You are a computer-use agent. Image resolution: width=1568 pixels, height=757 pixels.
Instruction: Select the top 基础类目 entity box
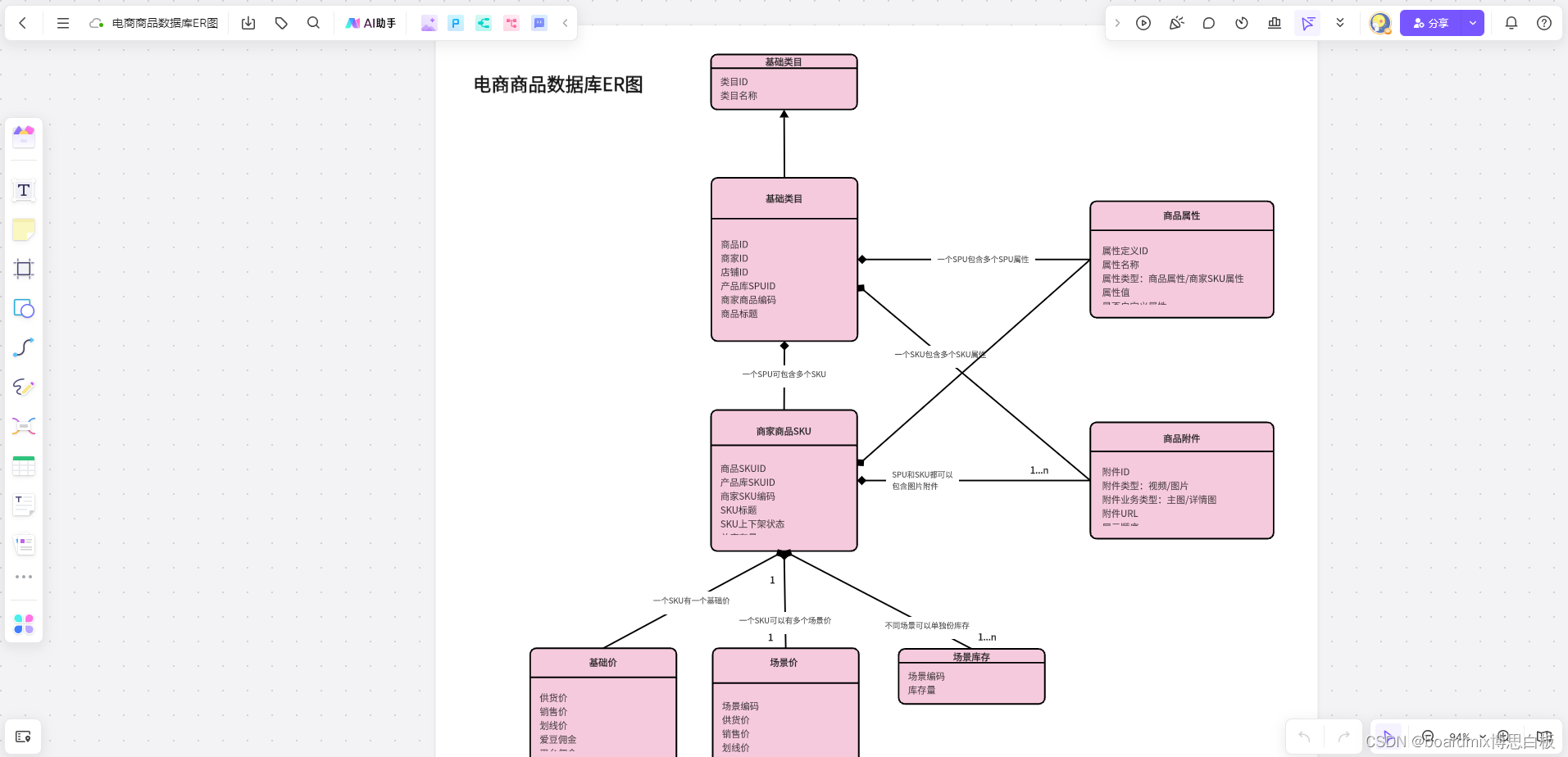click(784, 82)
